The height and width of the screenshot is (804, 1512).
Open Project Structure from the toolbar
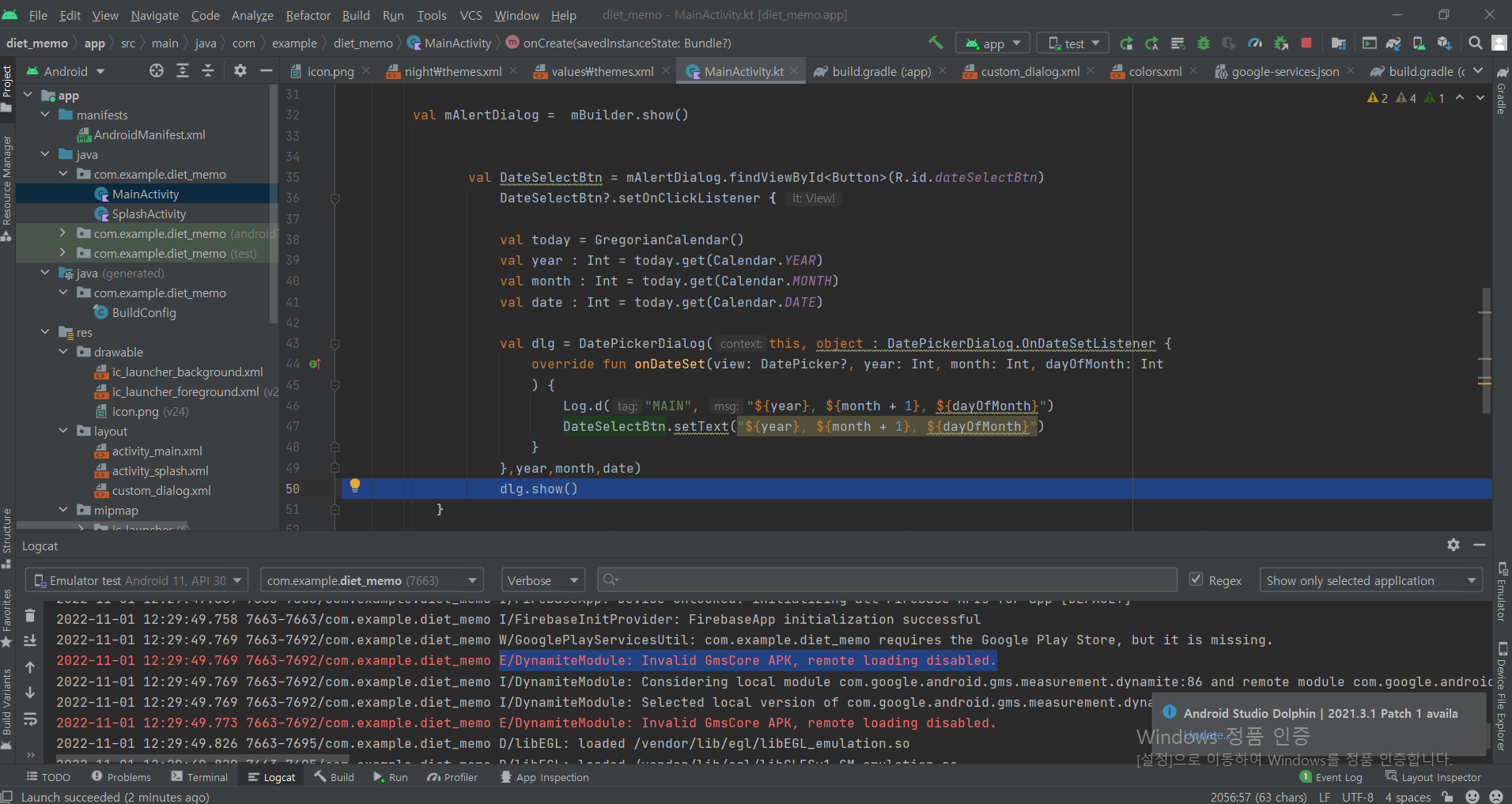click(1339, 43)
